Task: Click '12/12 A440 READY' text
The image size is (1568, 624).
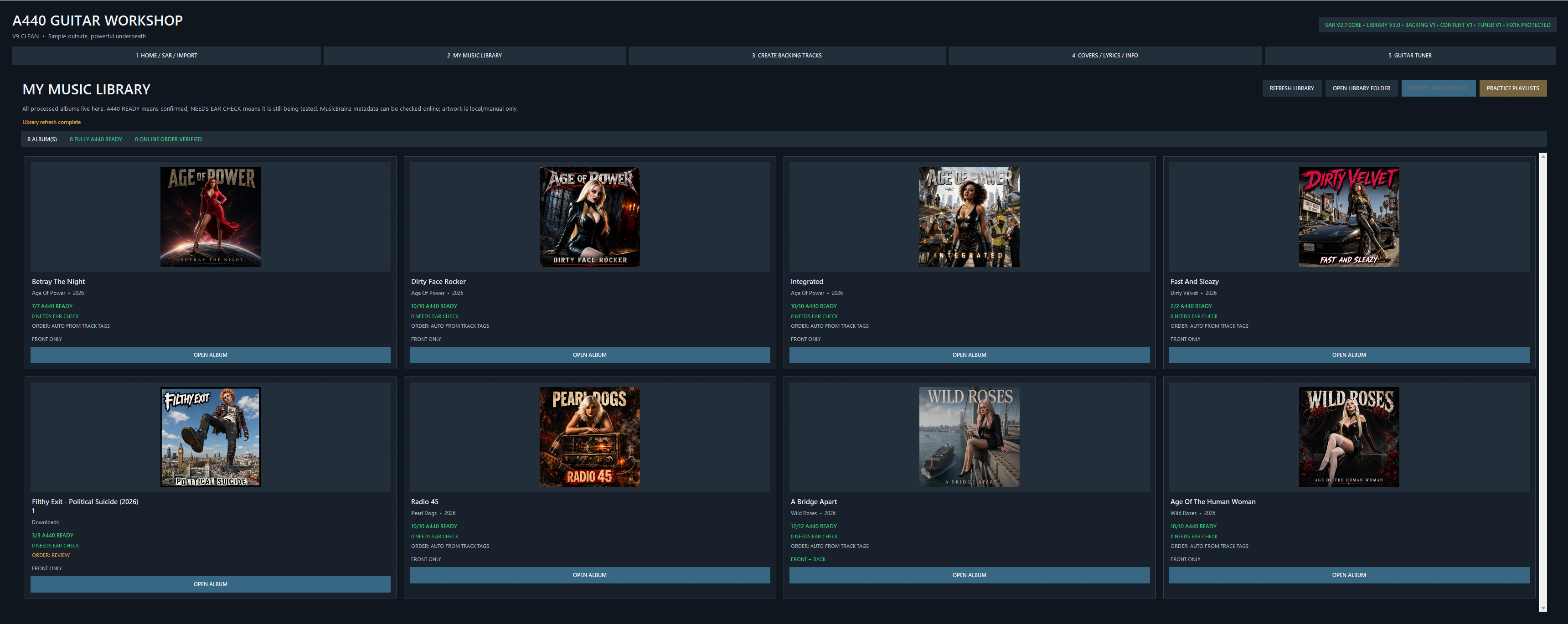Action: (x=813, y=526)
